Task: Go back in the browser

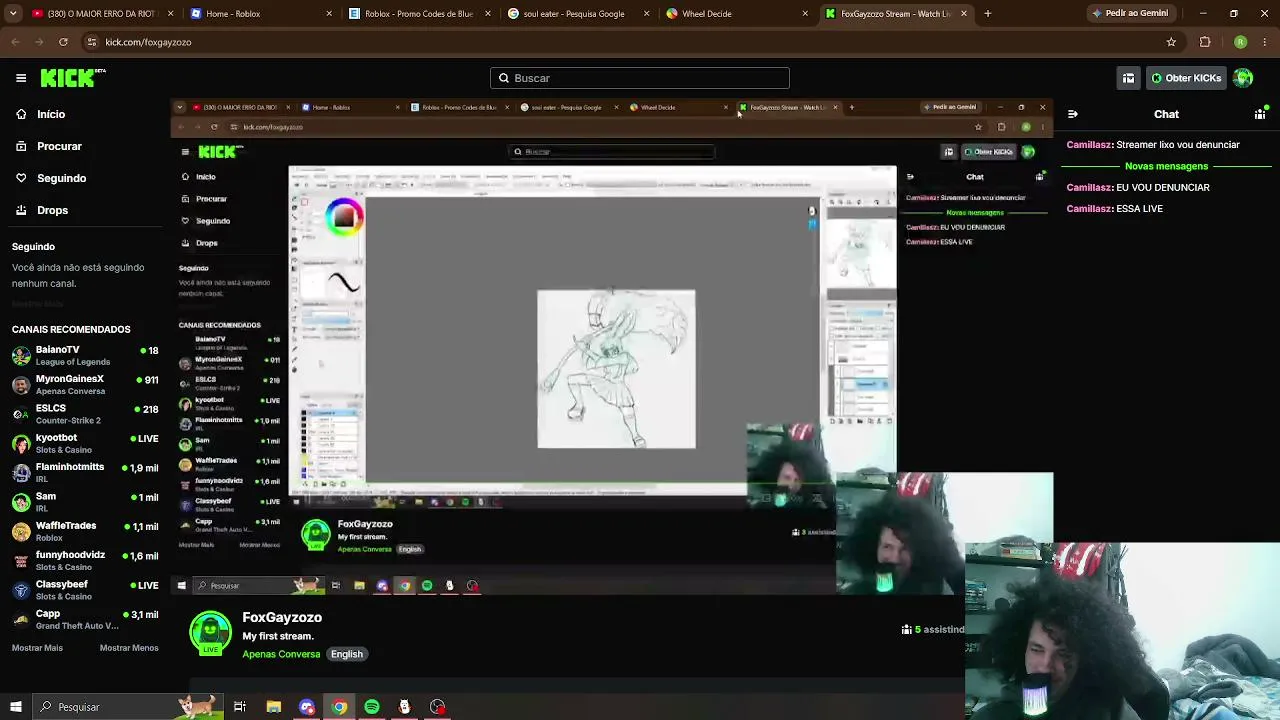Action: pos(16,42)
